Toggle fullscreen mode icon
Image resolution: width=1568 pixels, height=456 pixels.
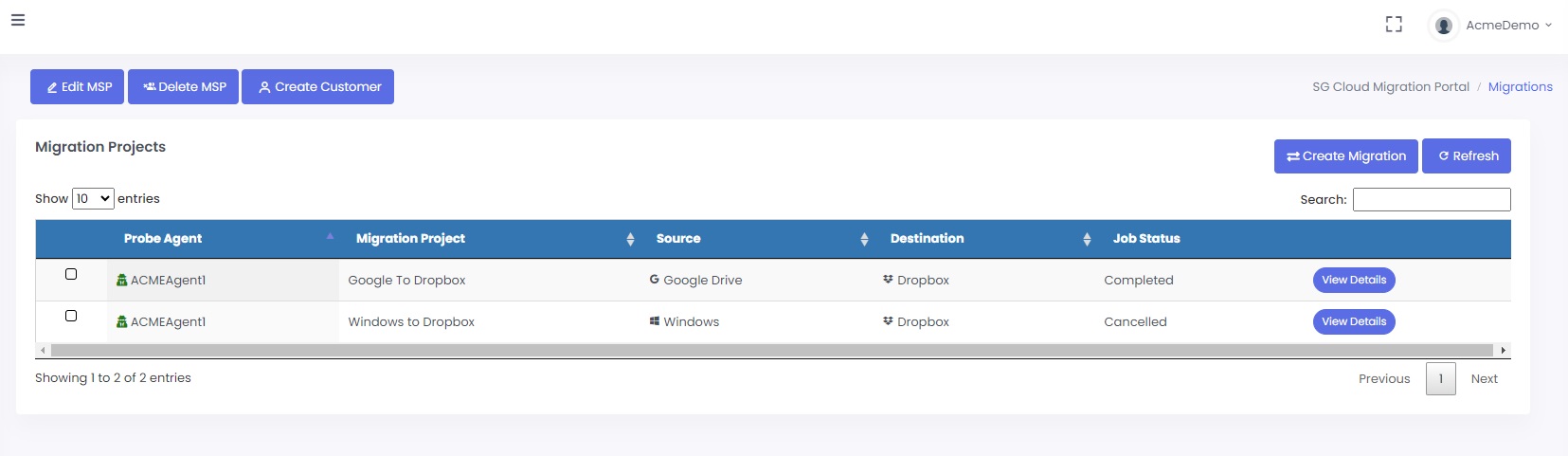tap(1394, 25)
